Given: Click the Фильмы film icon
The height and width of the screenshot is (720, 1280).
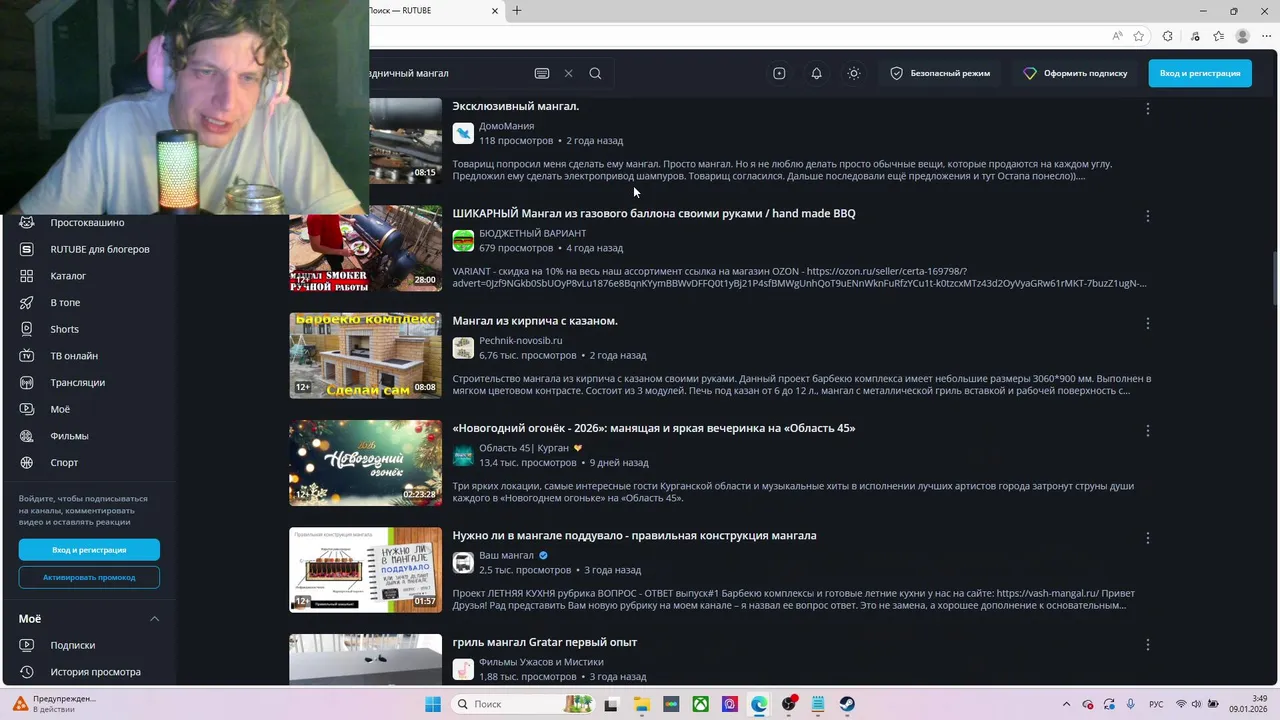Looking at the screenshot, I should [x=27, y=436].
